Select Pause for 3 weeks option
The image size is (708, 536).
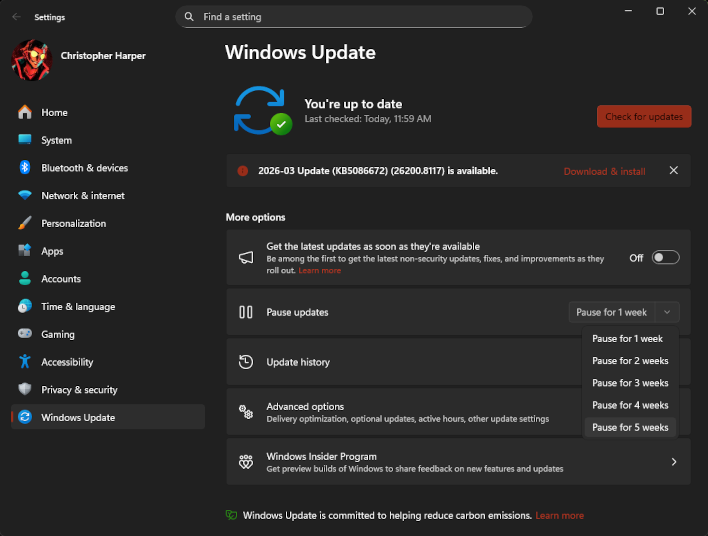pyautogui.click(x=630, y=383)
